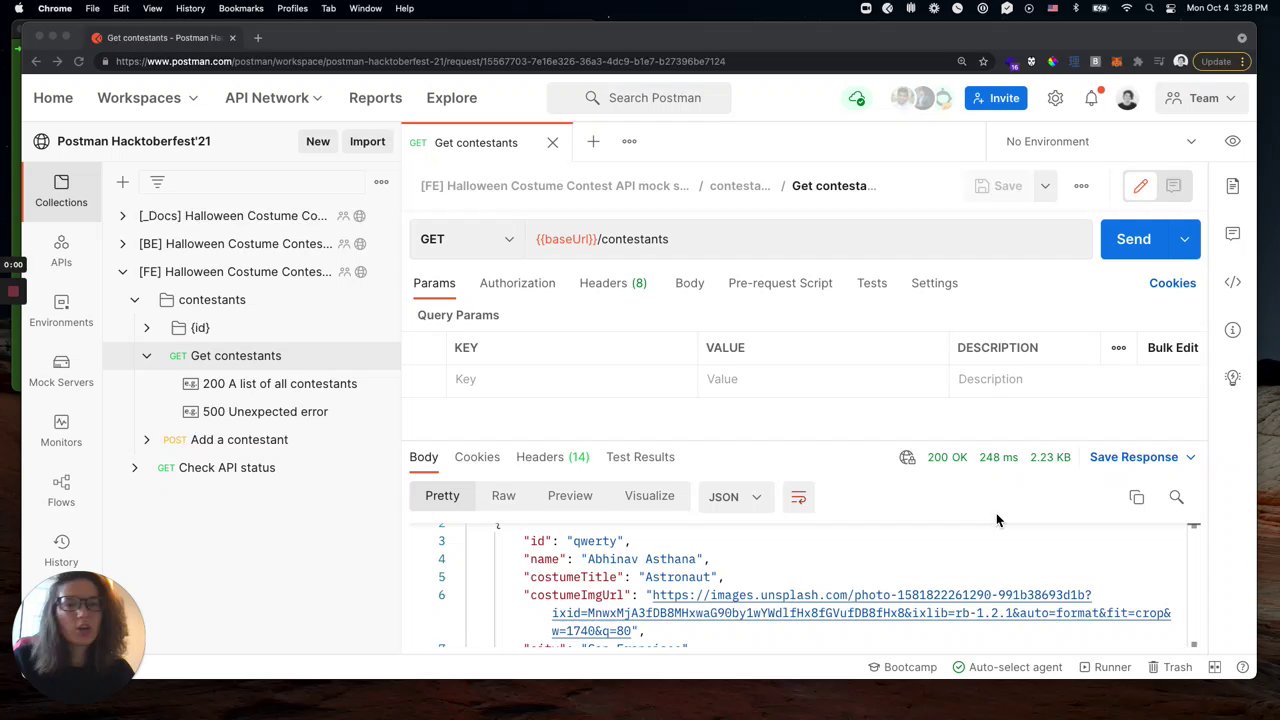Screen dimensions: 1280x720
Task: Switch to the request Headers (8) tab
Action: (x=613, y=283)
